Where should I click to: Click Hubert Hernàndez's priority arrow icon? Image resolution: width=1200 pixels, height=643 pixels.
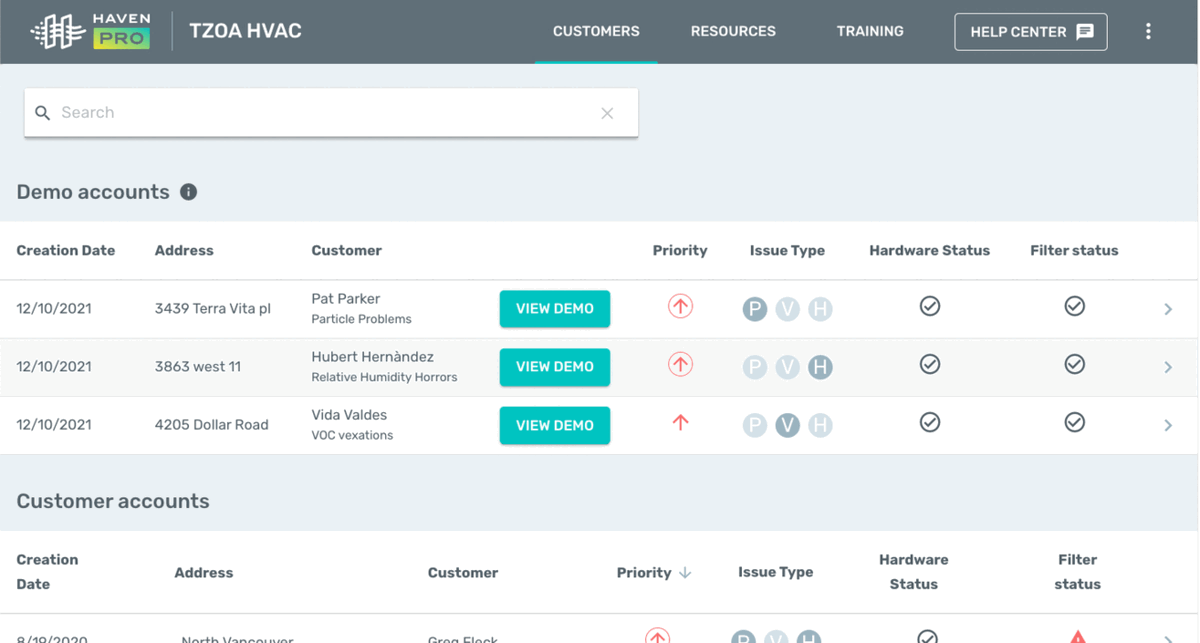tap(680, 365)
